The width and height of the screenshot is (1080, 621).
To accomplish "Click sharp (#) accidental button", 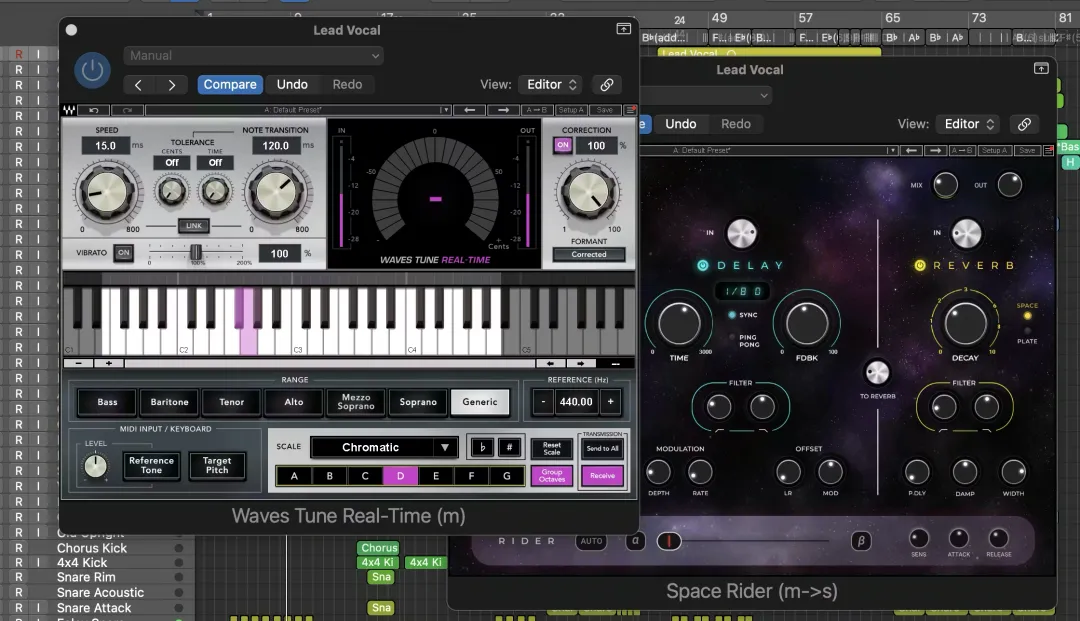I will pyautogui.click(x=509, y=448).
